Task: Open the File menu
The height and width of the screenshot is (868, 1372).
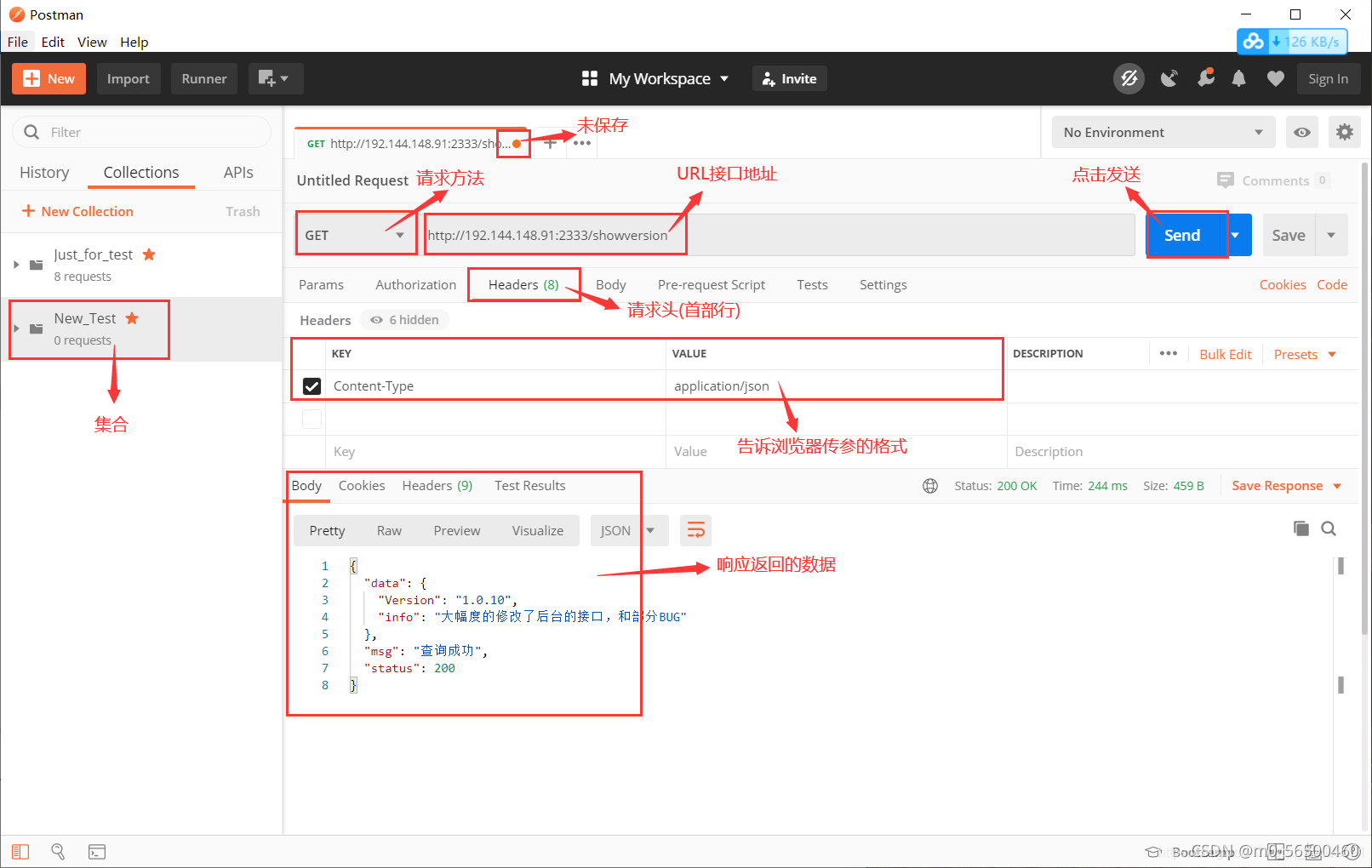Action: point(18,42)
